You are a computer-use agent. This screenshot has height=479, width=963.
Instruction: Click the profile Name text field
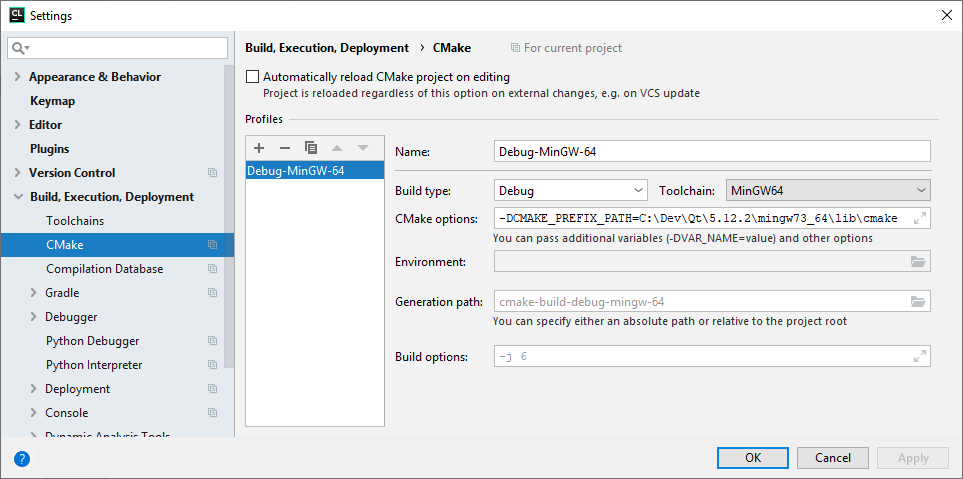pyautogui.click(x=712, y=151)
